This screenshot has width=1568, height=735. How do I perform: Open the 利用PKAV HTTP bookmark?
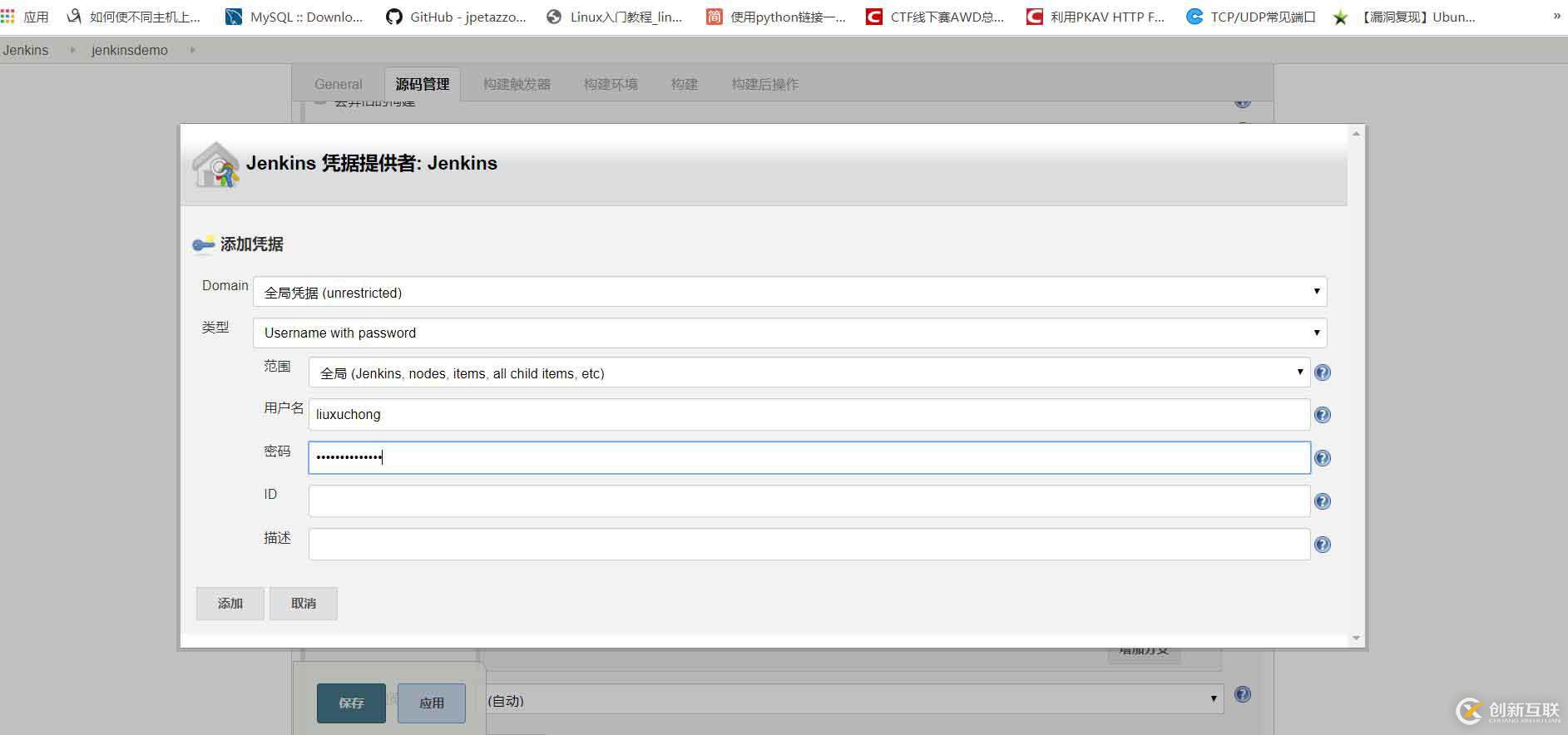tap(1096, 17)
